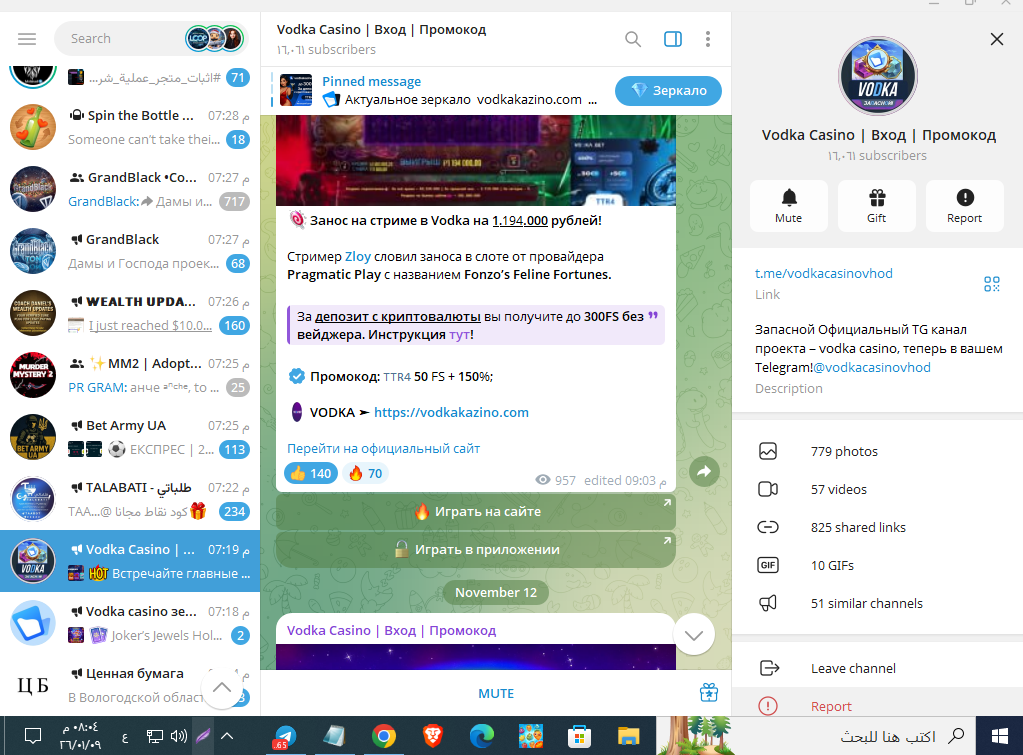The image size is (1023, 755).
Task: Click Vodka Casino sender name on next post
Action: (391, 630)
